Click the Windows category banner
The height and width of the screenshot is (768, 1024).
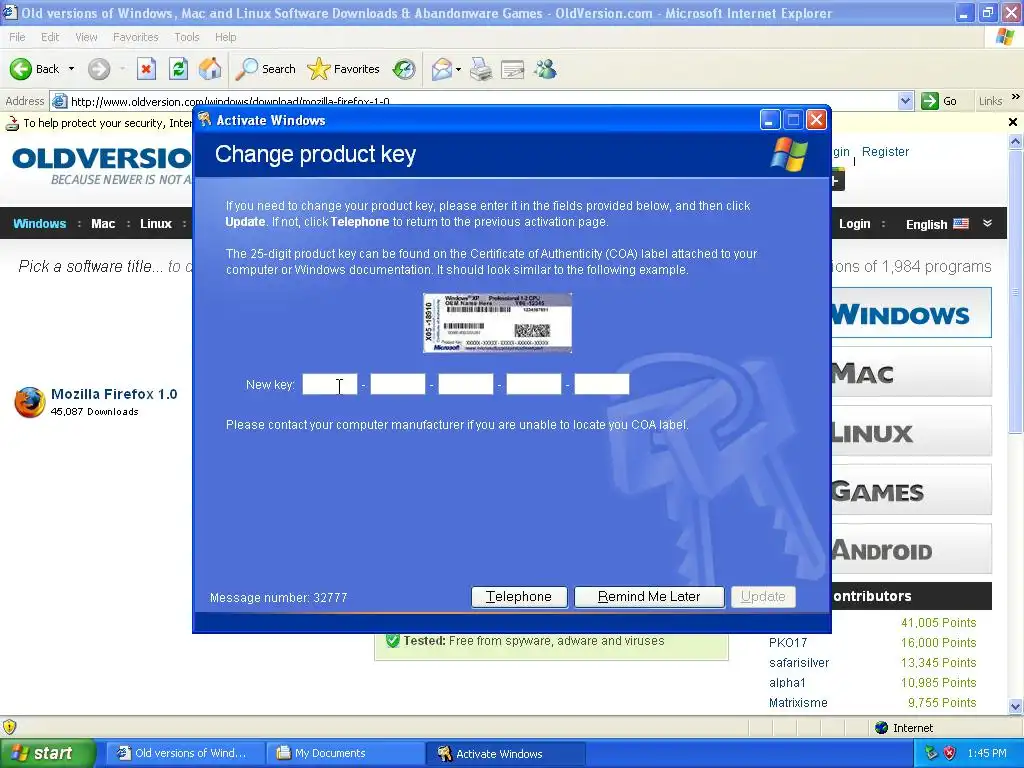(x=911, y=313)
